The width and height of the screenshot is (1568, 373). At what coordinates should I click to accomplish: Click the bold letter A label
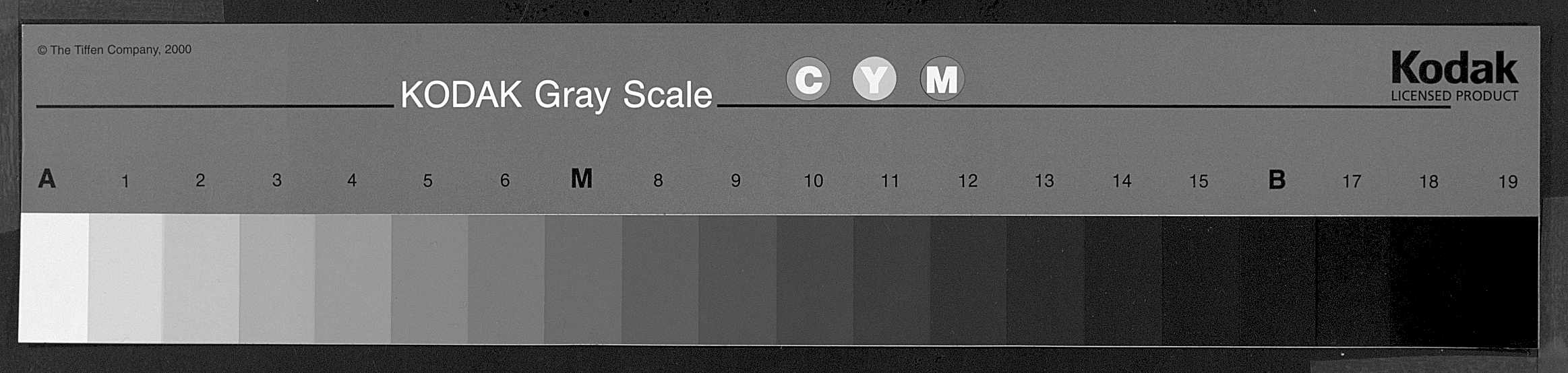(x=47, y=178)
